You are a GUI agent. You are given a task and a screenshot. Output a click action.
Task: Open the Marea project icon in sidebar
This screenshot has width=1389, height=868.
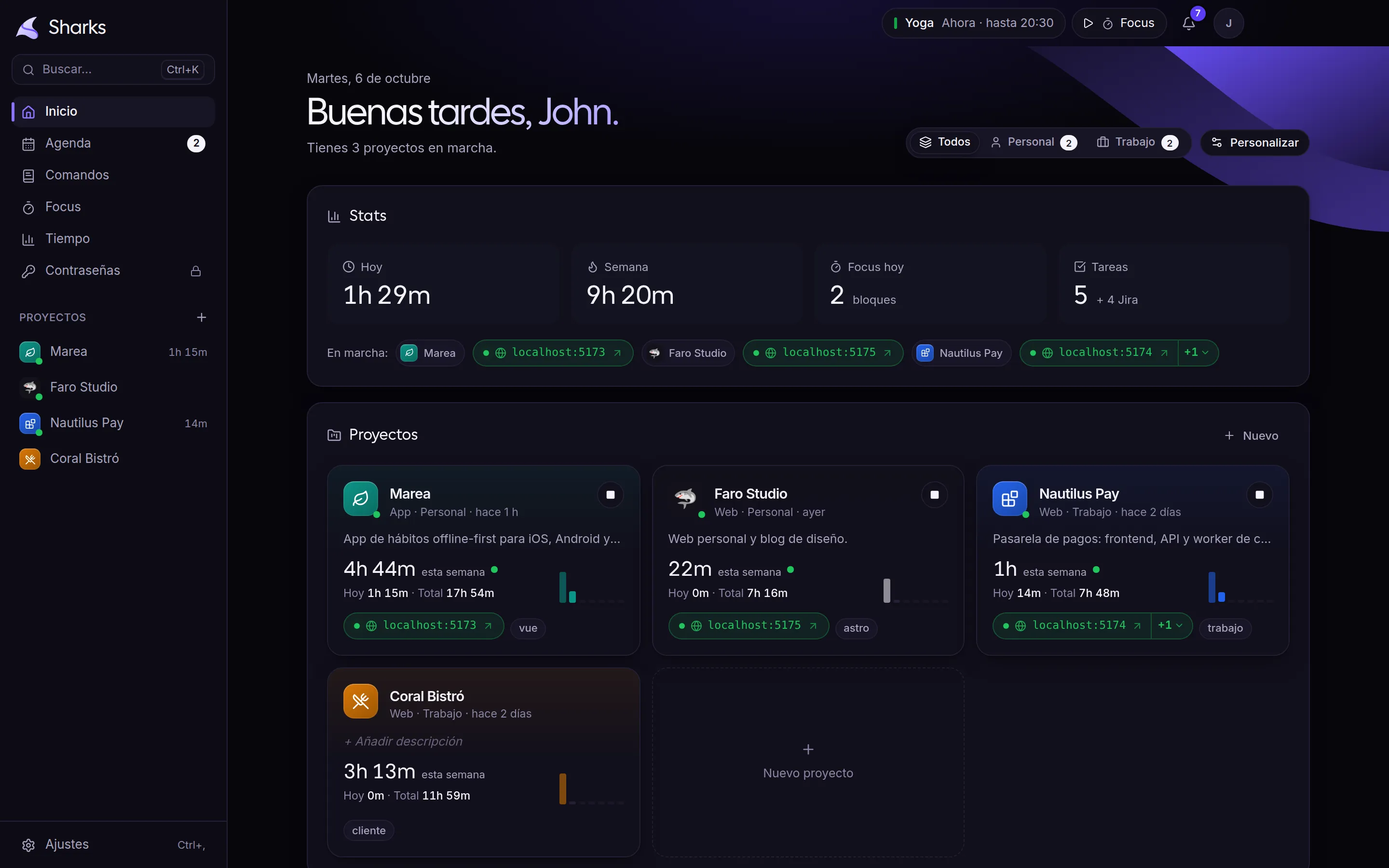[x=30, y=352]
